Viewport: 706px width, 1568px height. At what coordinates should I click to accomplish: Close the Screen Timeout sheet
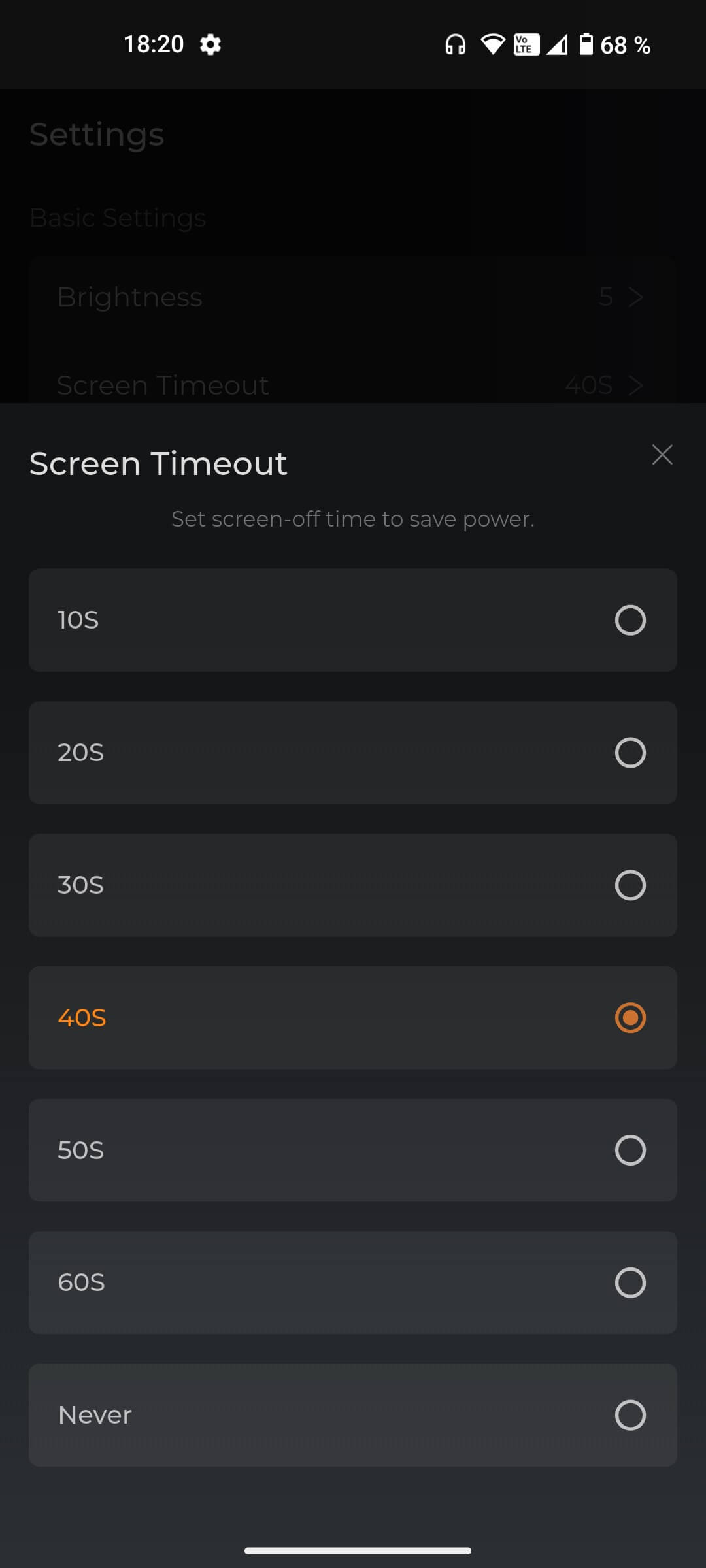click(x=662, y=455)
